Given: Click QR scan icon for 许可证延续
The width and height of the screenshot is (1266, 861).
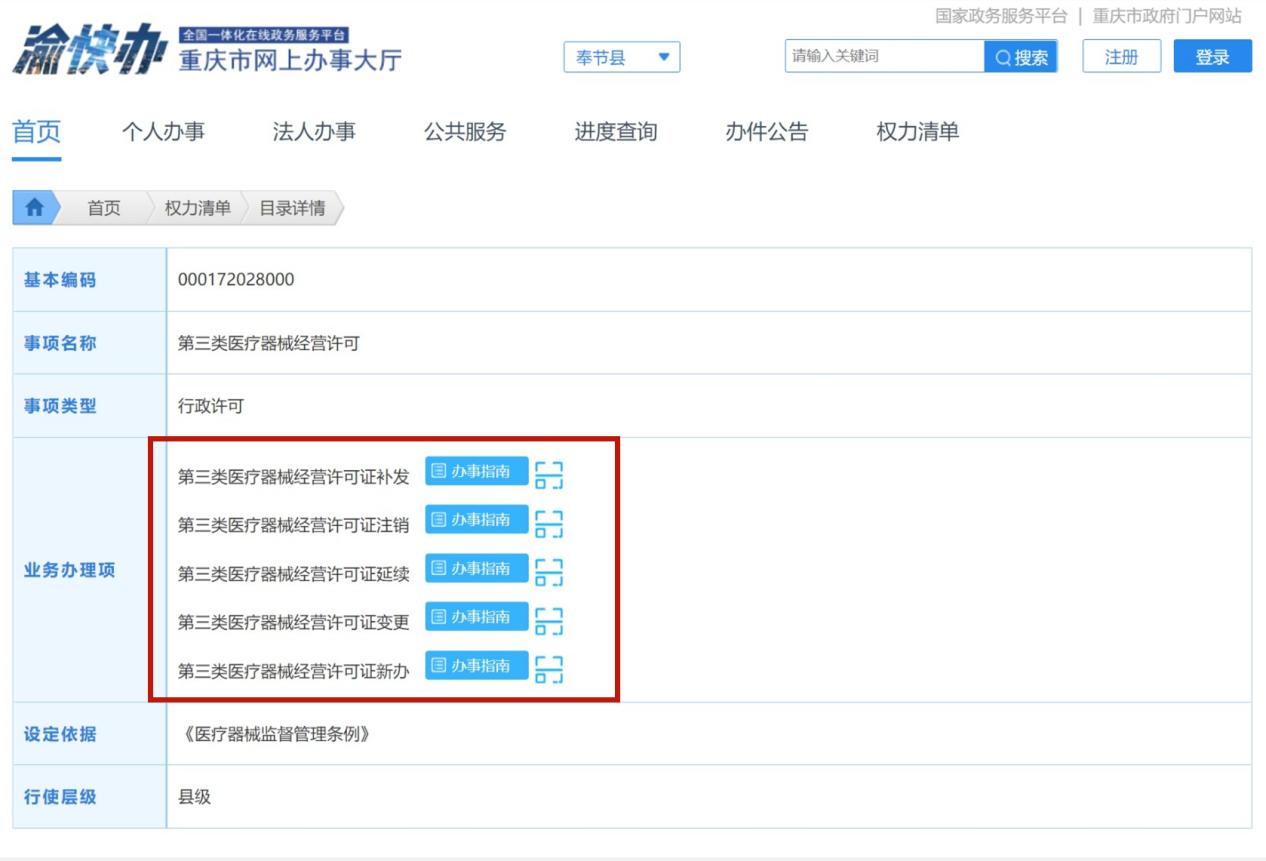Looking at the screenshot, I should point(549,572).
